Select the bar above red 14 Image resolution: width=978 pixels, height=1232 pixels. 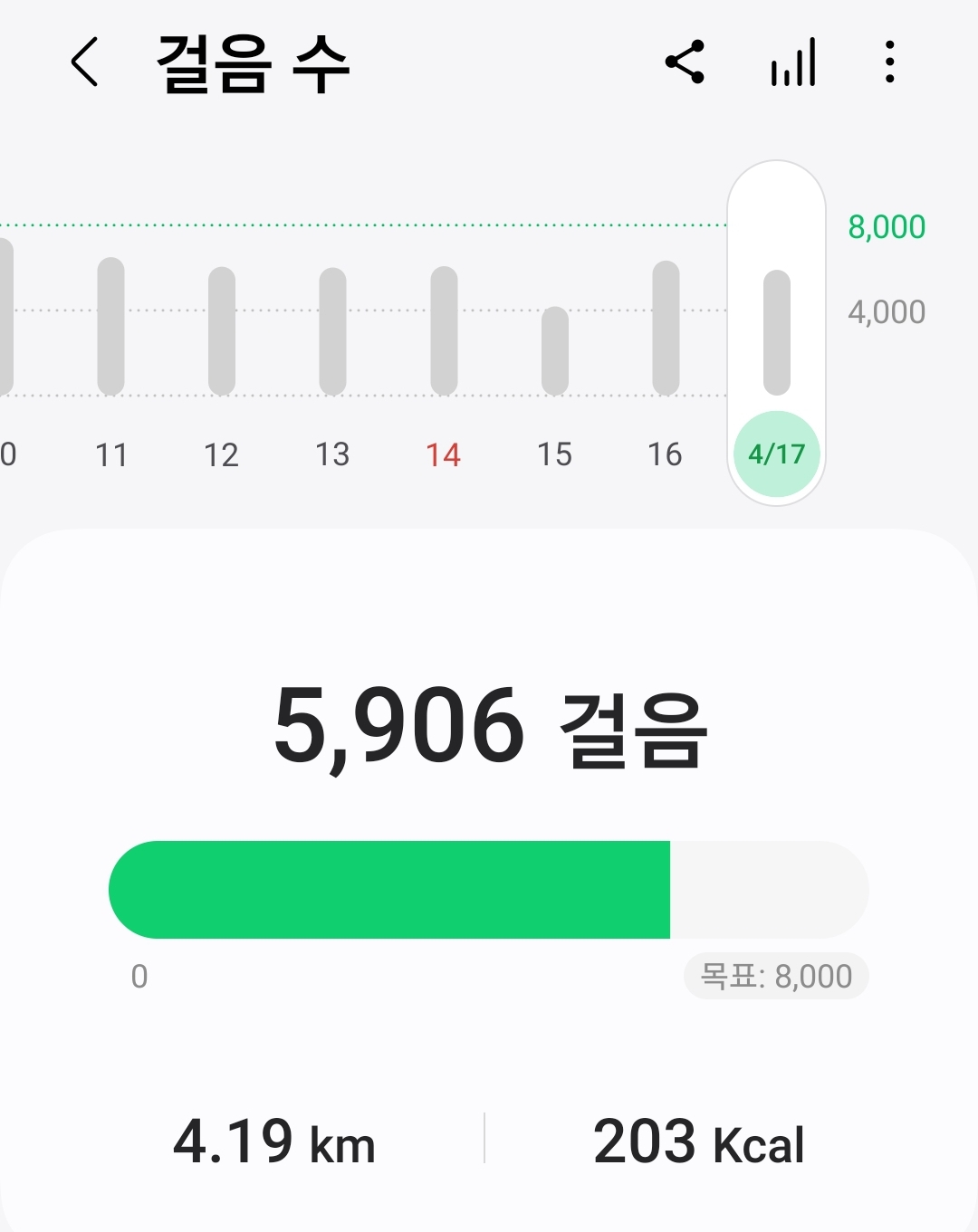click(x=444, y=330)
